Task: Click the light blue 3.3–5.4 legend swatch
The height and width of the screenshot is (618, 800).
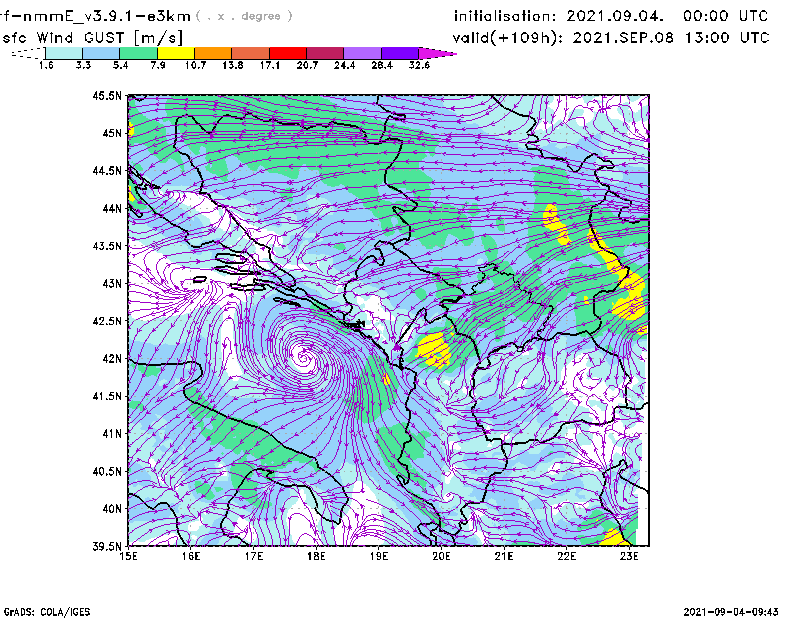Action: click(x=101, y=53)
